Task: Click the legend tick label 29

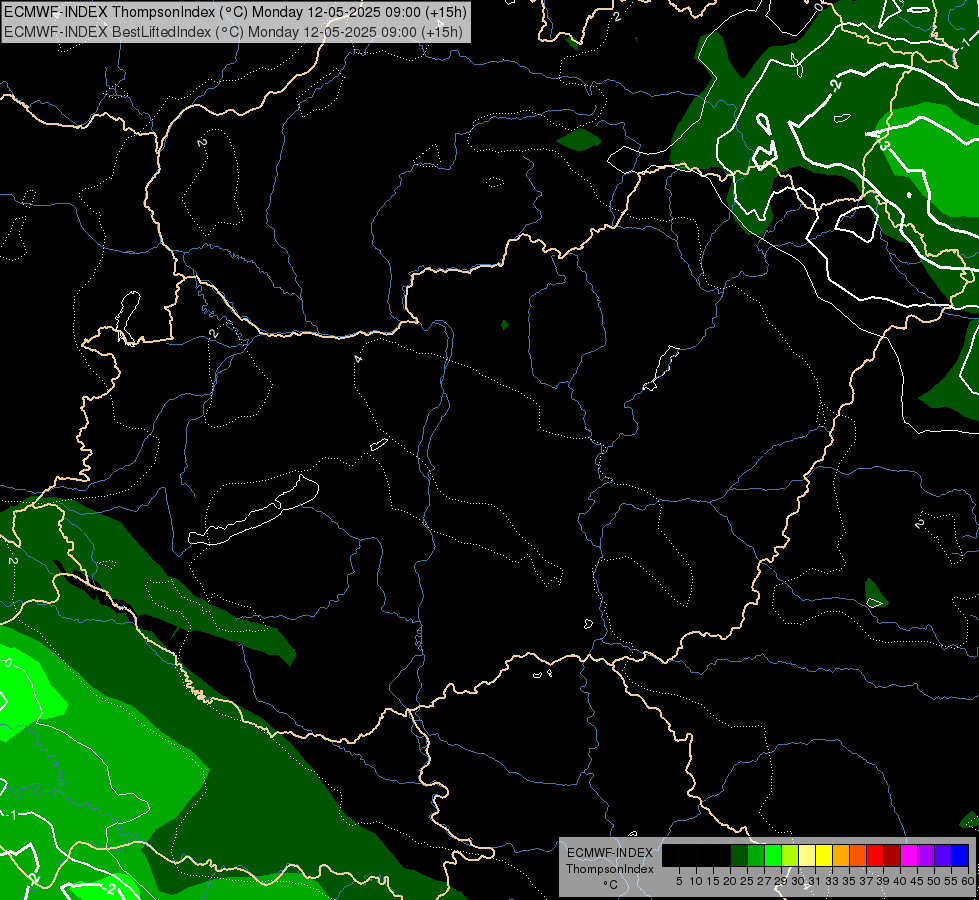Action: [781, 881]
